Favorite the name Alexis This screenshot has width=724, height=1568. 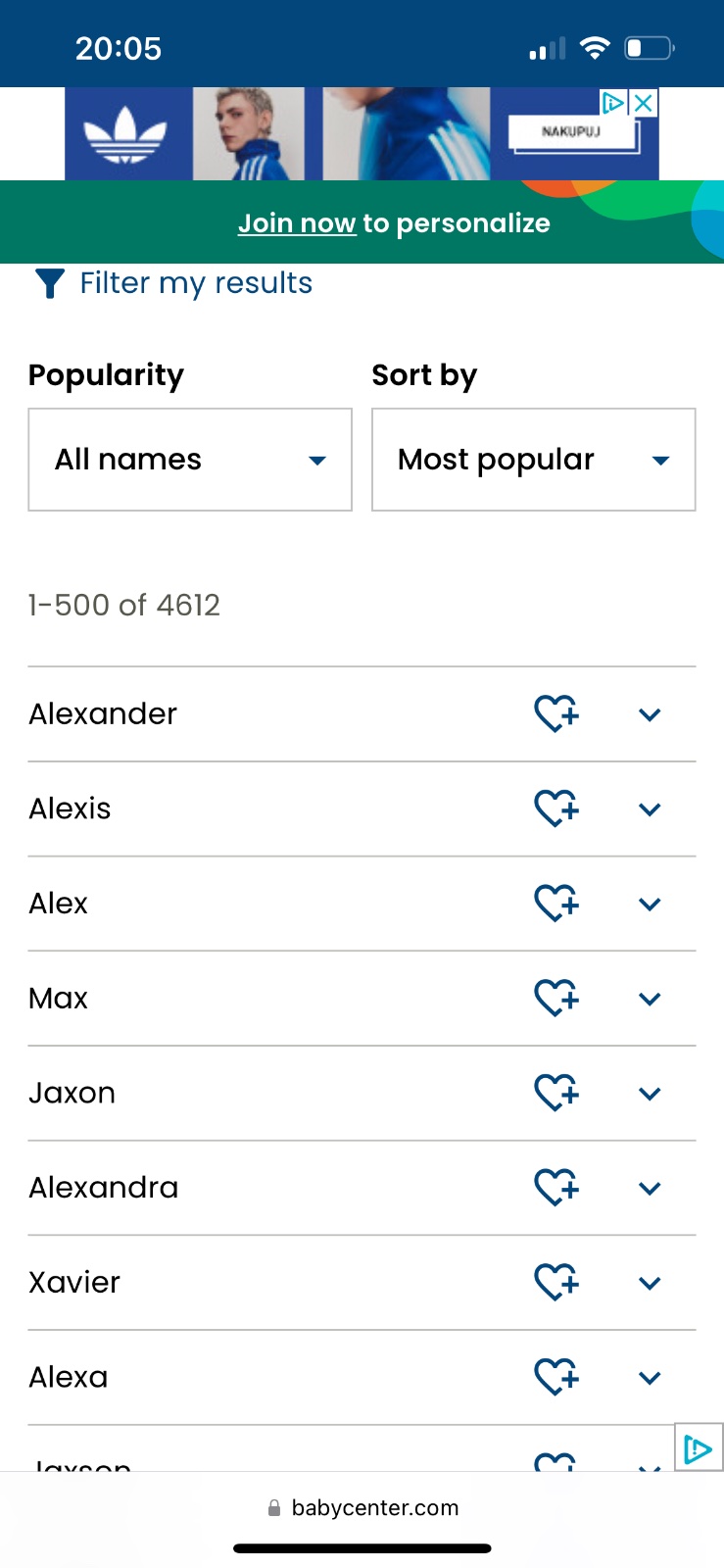tap(556, 808)
